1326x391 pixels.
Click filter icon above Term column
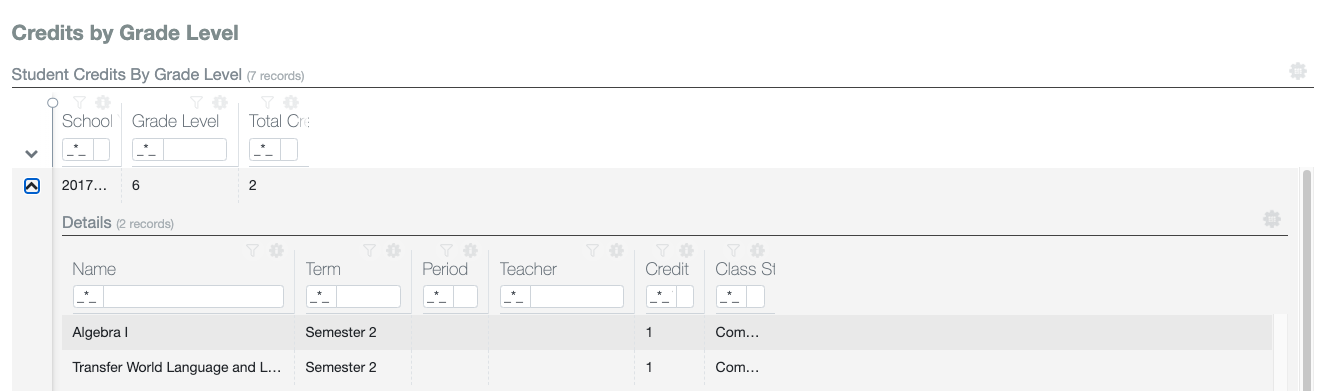pos(370,251)
